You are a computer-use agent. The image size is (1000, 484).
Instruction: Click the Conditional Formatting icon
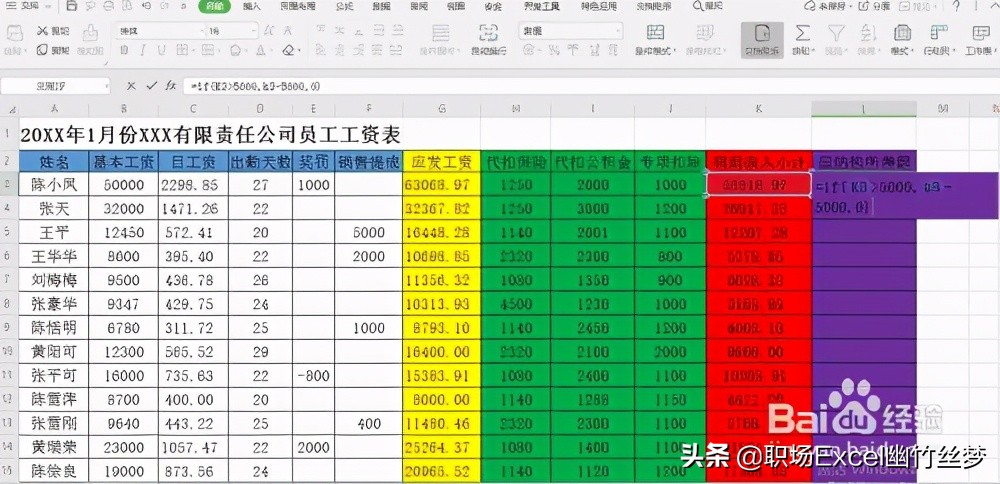pyautogui.click(x=656, y=33)
